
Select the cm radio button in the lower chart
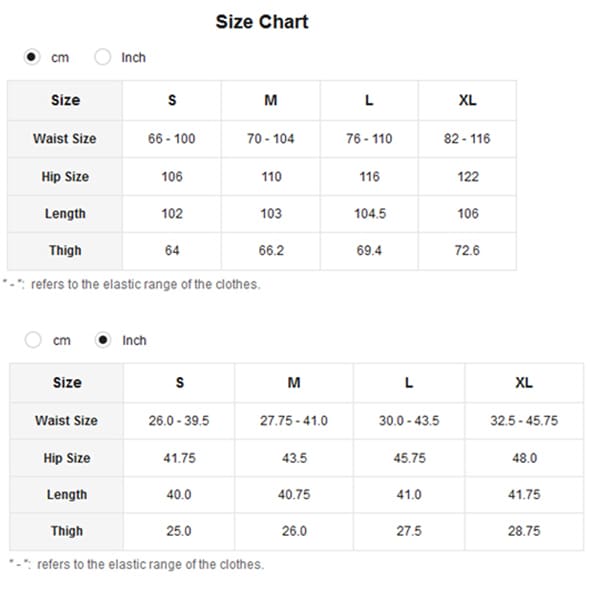tap(33, 340)
